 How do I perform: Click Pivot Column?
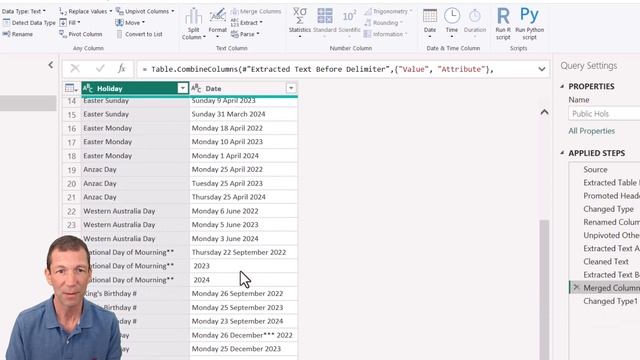pos(81,34)
